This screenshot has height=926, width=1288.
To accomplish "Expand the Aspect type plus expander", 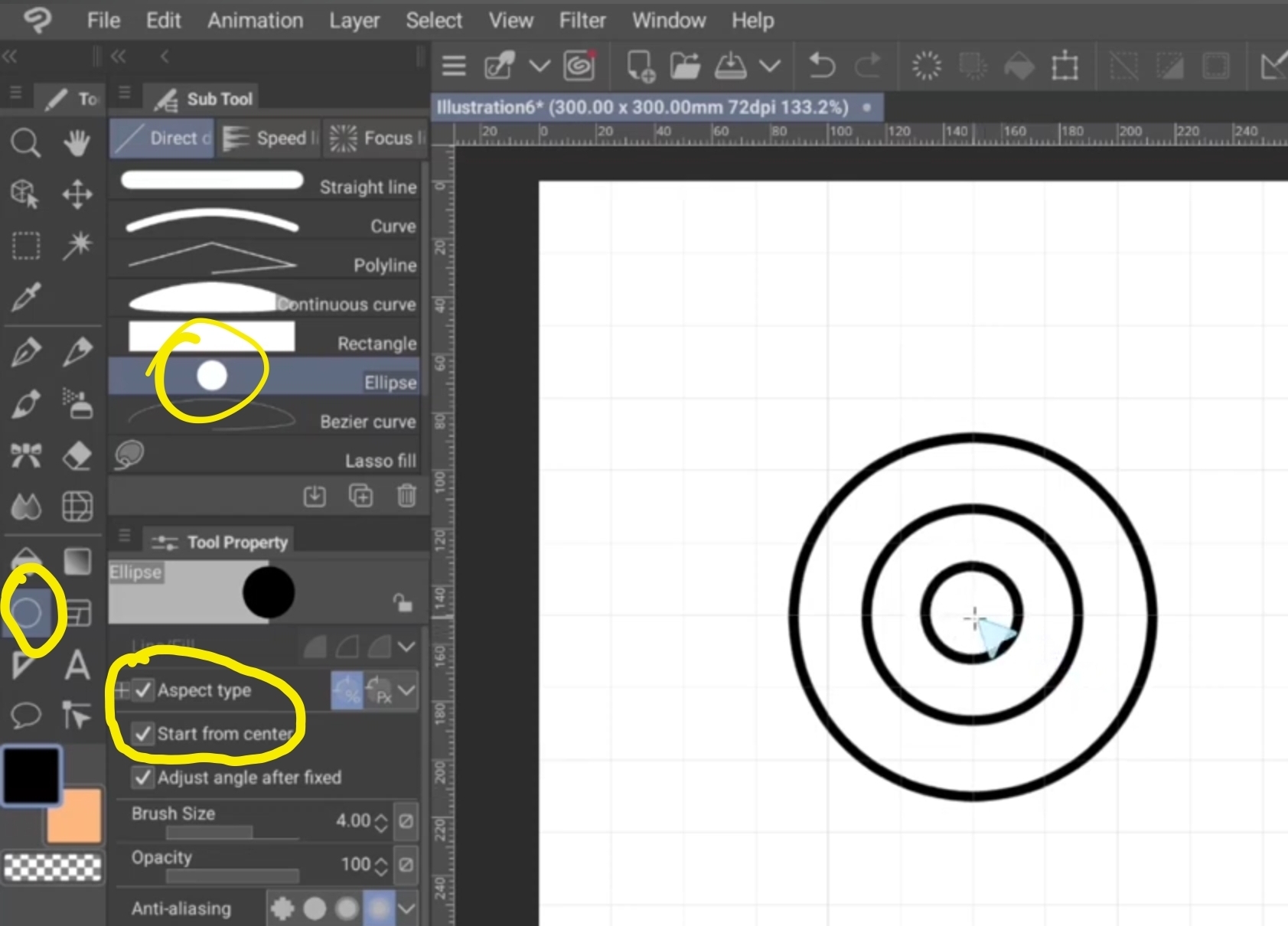I will (x=122, y=690).
